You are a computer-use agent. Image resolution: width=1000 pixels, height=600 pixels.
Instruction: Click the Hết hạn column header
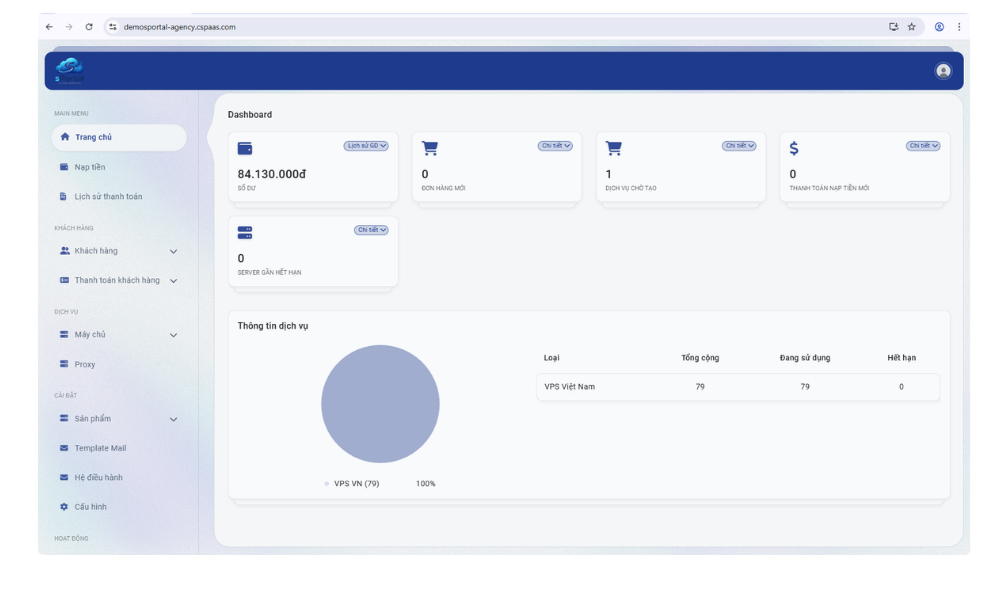pos(901,358)
